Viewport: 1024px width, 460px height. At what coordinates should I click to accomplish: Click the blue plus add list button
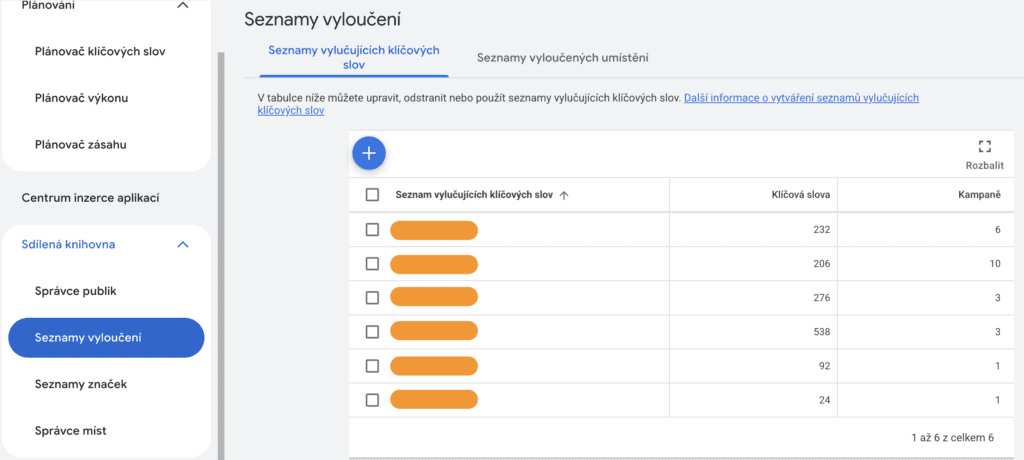tap(369, 153)
